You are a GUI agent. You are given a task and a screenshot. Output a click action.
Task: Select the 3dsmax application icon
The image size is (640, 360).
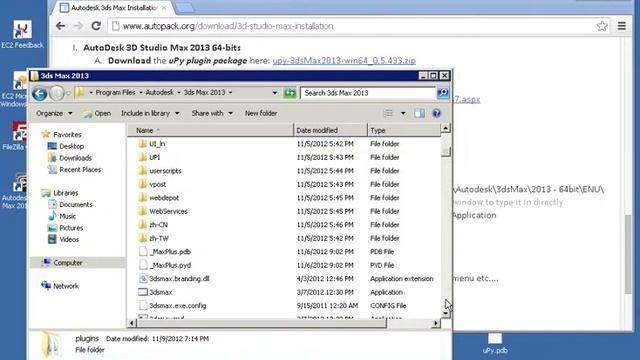point(143,292)
